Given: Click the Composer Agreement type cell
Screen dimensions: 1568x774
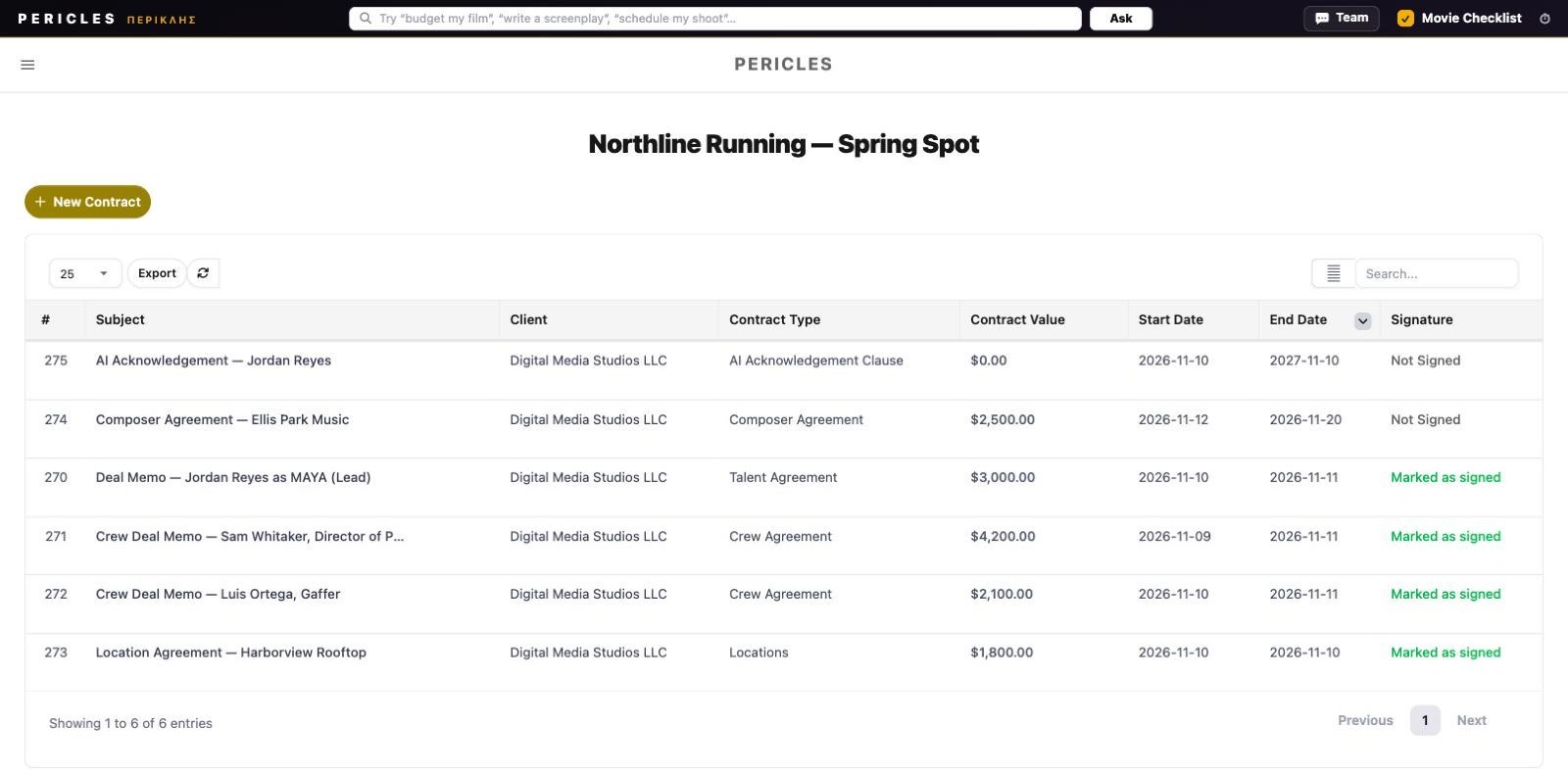Looking at the screenshot, I should click(x=796, y=419).
